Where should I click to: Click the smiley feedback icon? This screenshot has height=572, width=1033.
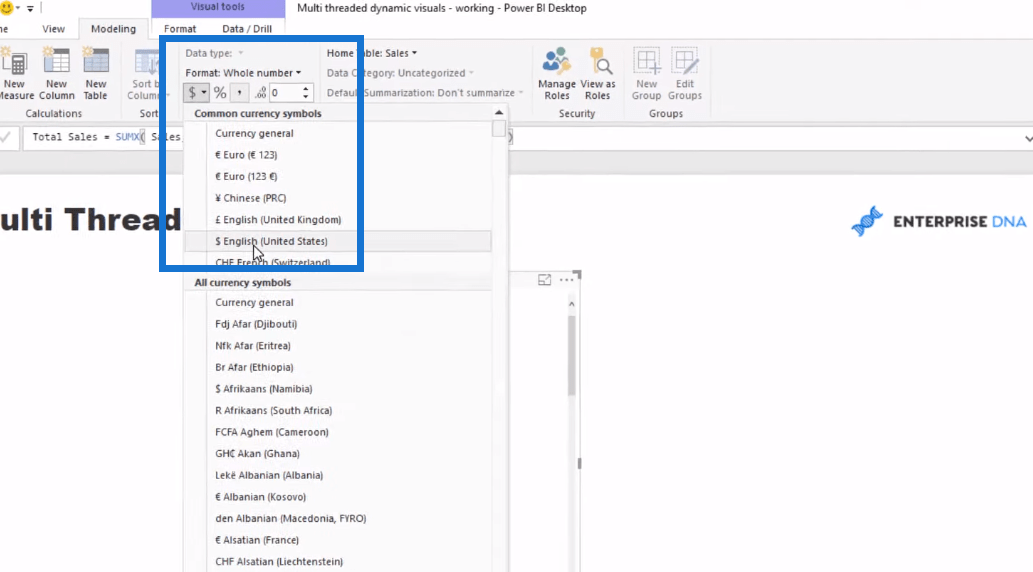pos(7,8)
